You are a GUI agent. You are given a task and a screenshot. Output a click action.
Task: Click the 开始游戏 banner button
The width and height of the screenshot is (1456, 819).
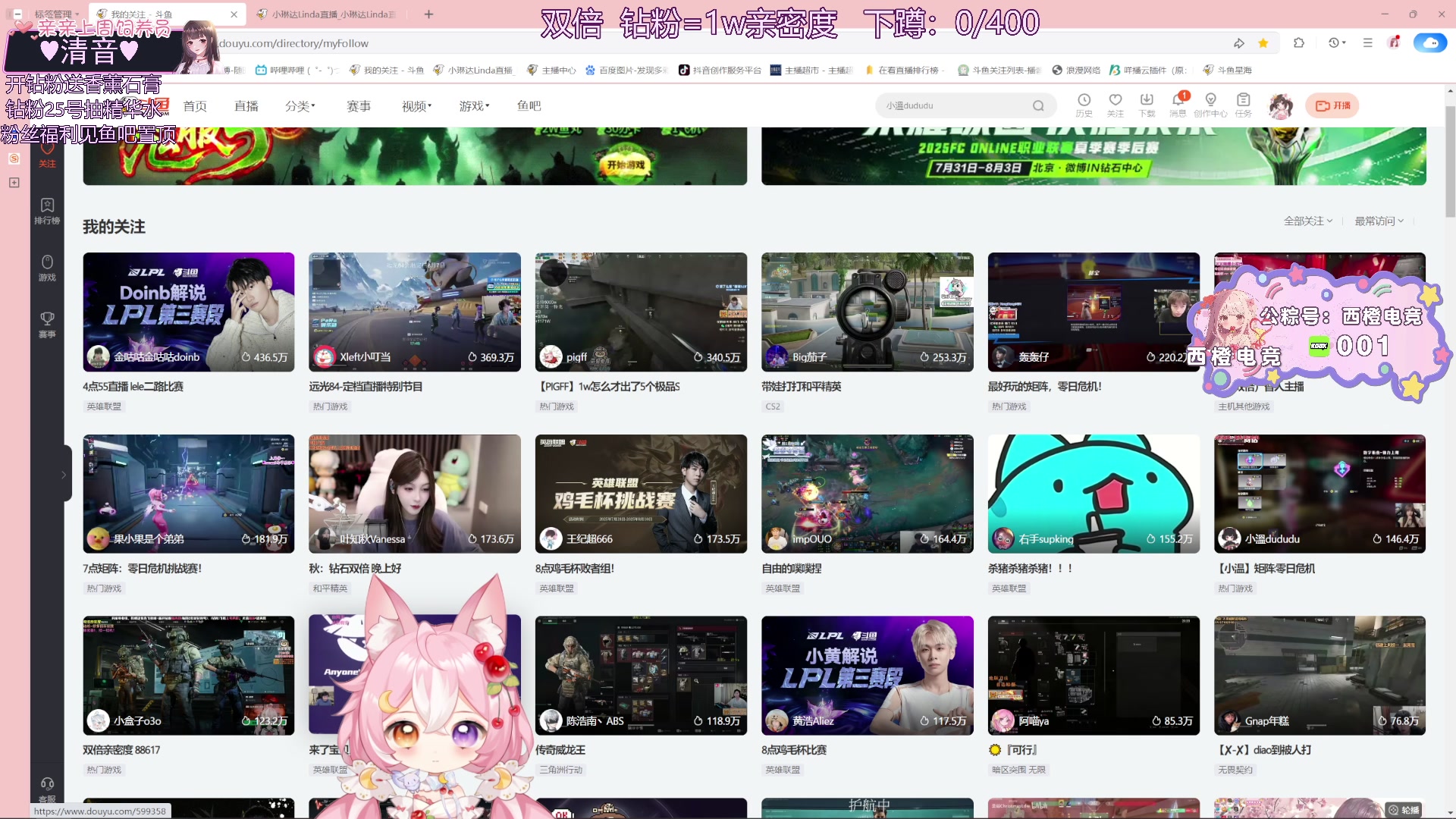point(626,165)
